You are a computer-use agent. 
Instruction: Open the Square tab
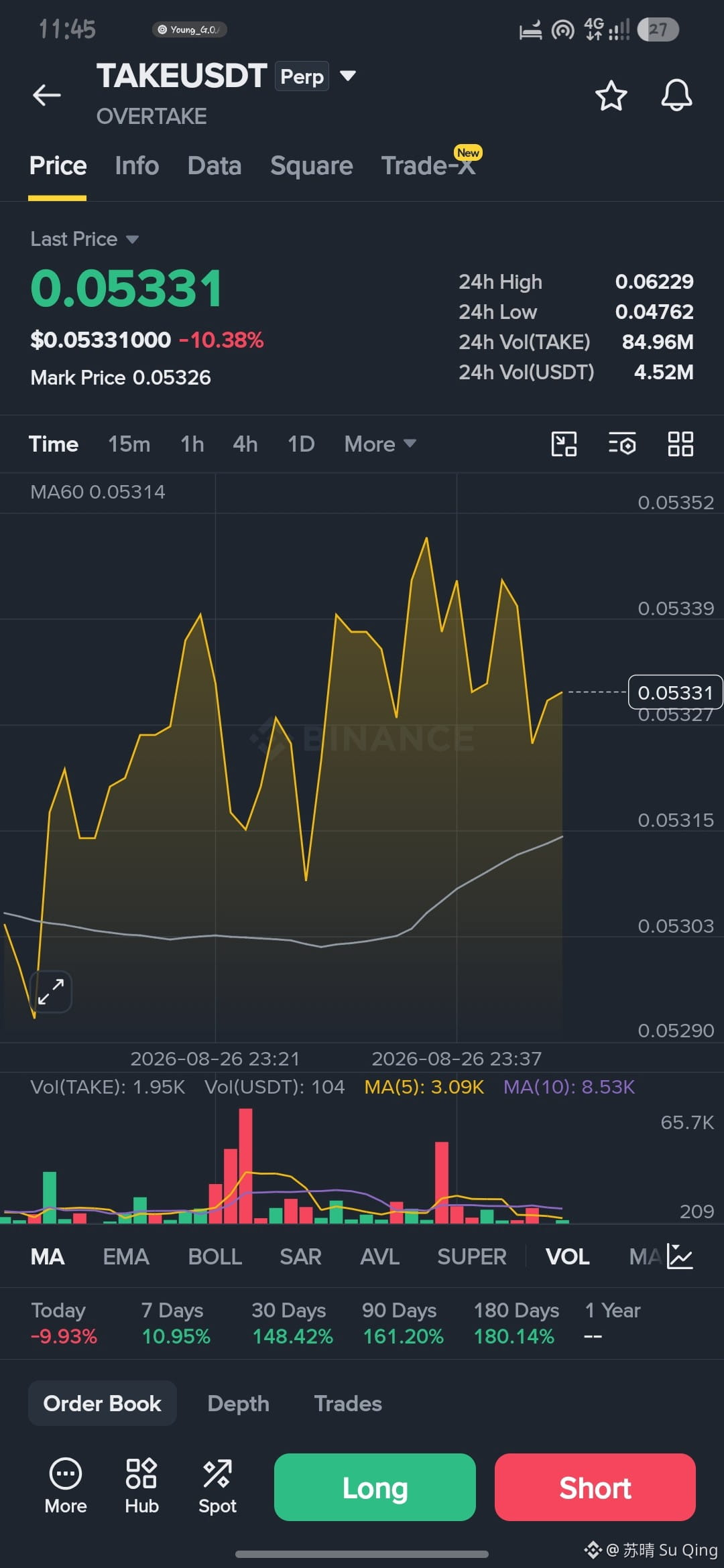(311, 166)
